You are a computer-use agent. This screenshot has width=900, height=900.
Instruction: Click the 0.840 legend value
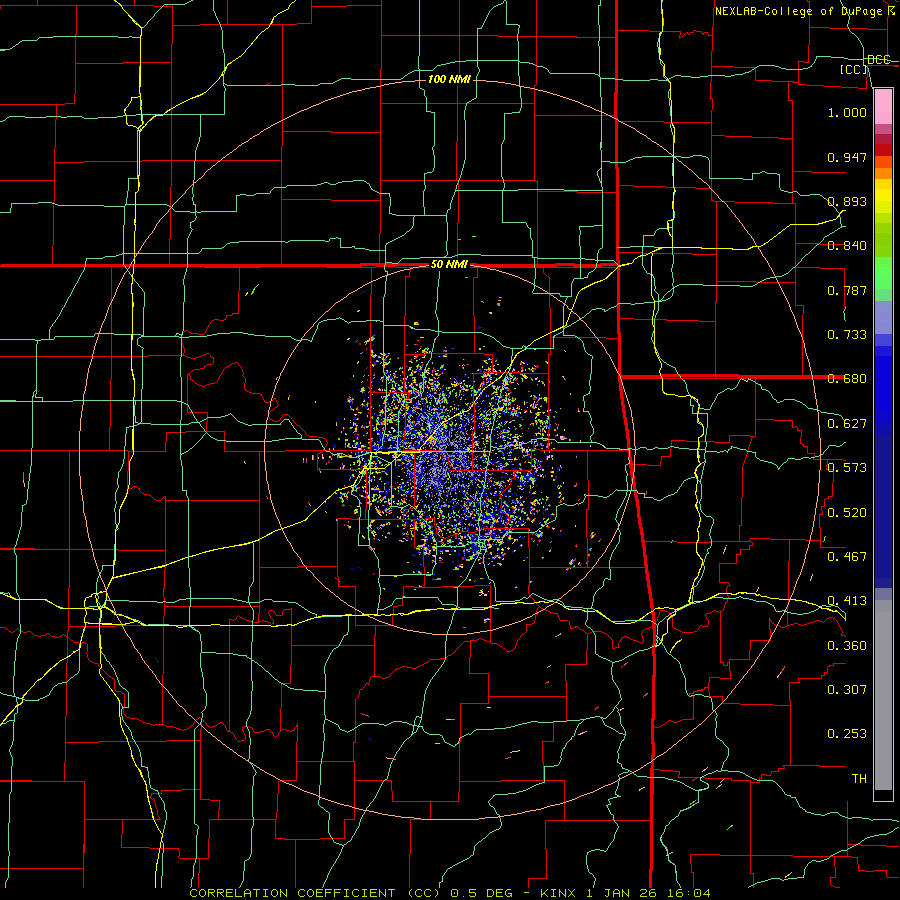pyautogui.click(x=847, y=246)
